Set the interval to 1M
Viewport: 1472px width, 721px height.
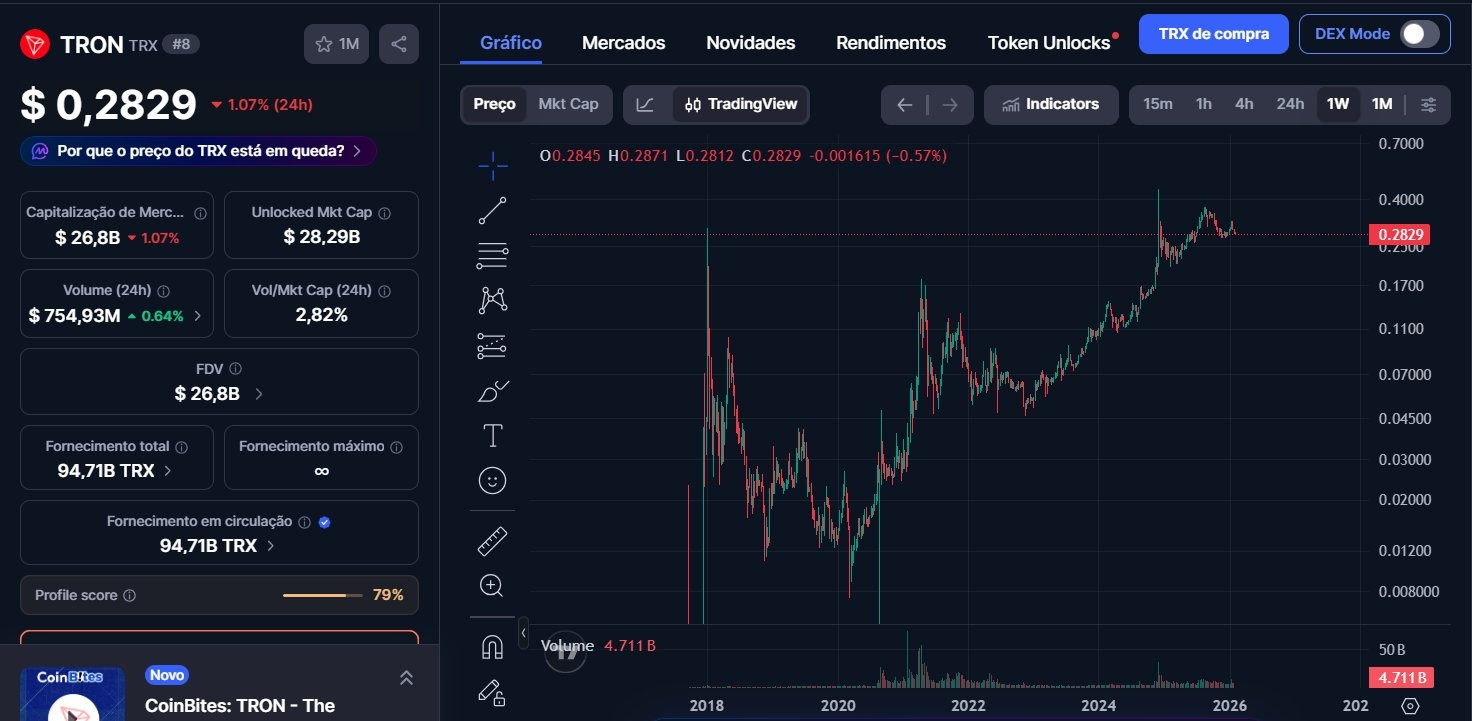click(1382, 104)
